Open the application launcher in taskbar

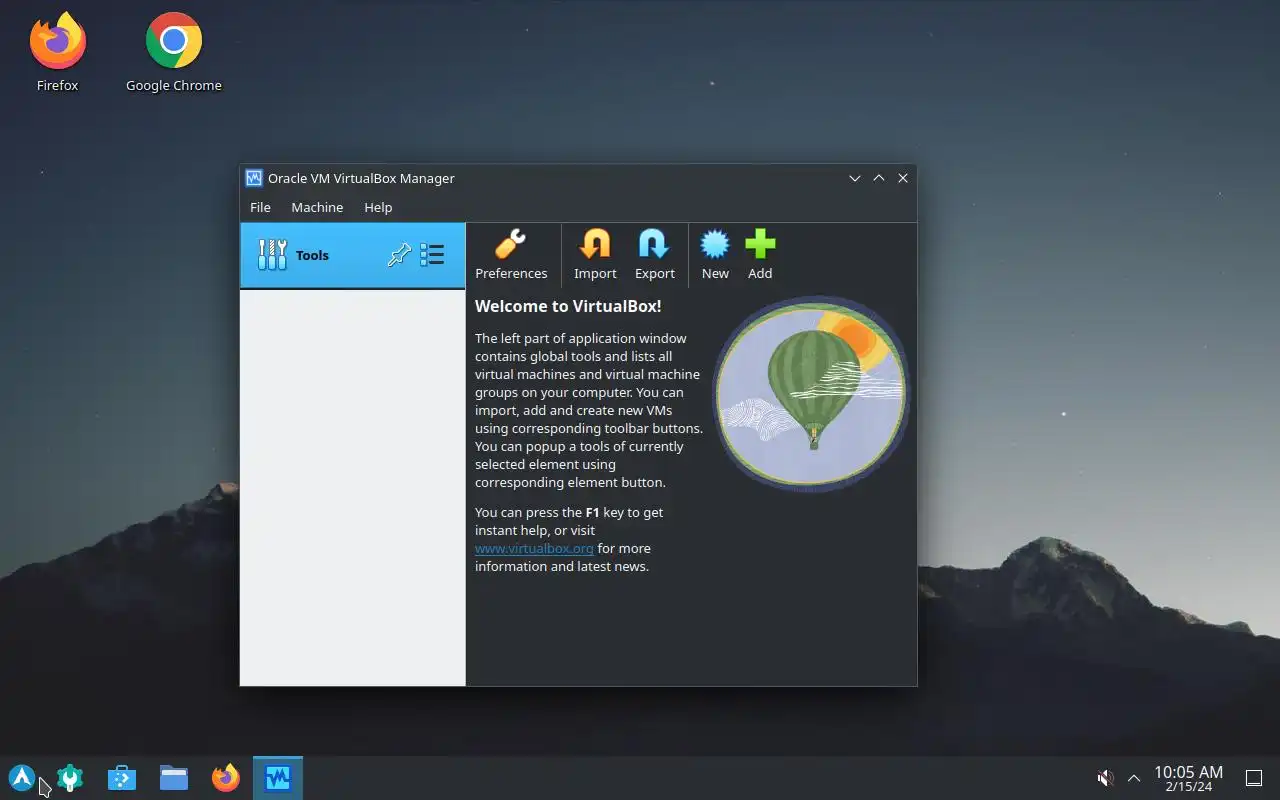pyautogui.click(x=22, y=777)
